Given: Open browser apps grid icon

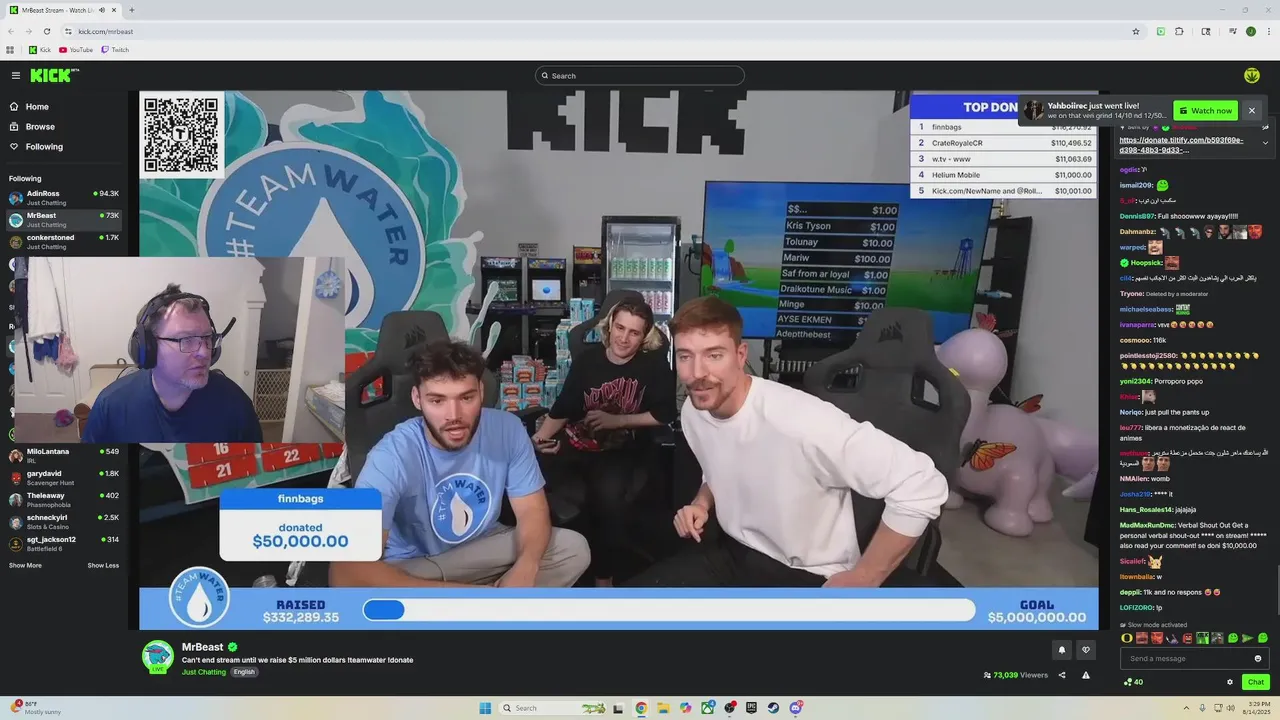Looking at the screenshot, I should coord(10,49).
